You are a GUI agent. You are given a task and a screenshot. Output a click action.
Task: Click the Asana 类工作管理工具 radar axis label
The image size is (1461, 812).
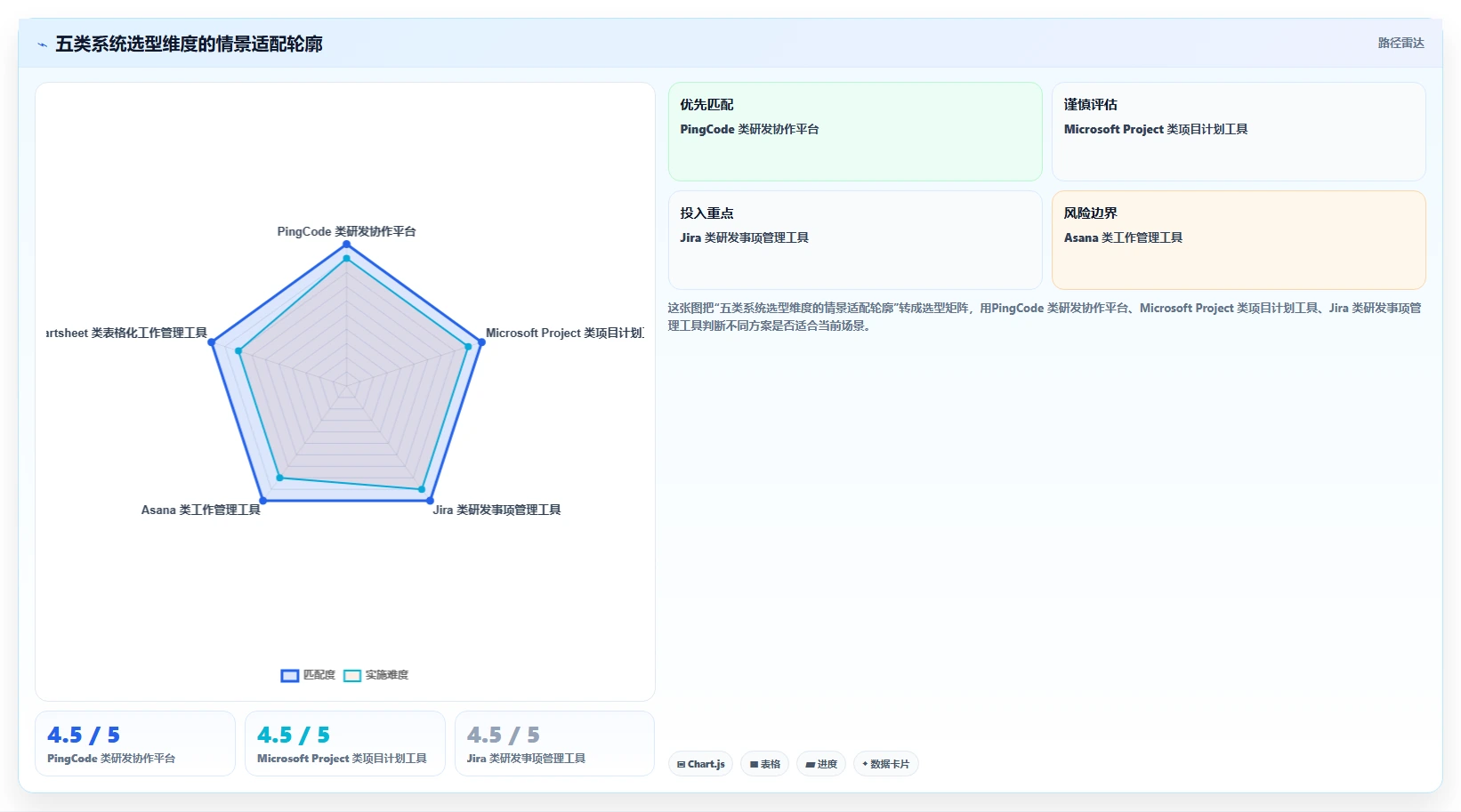201,510
